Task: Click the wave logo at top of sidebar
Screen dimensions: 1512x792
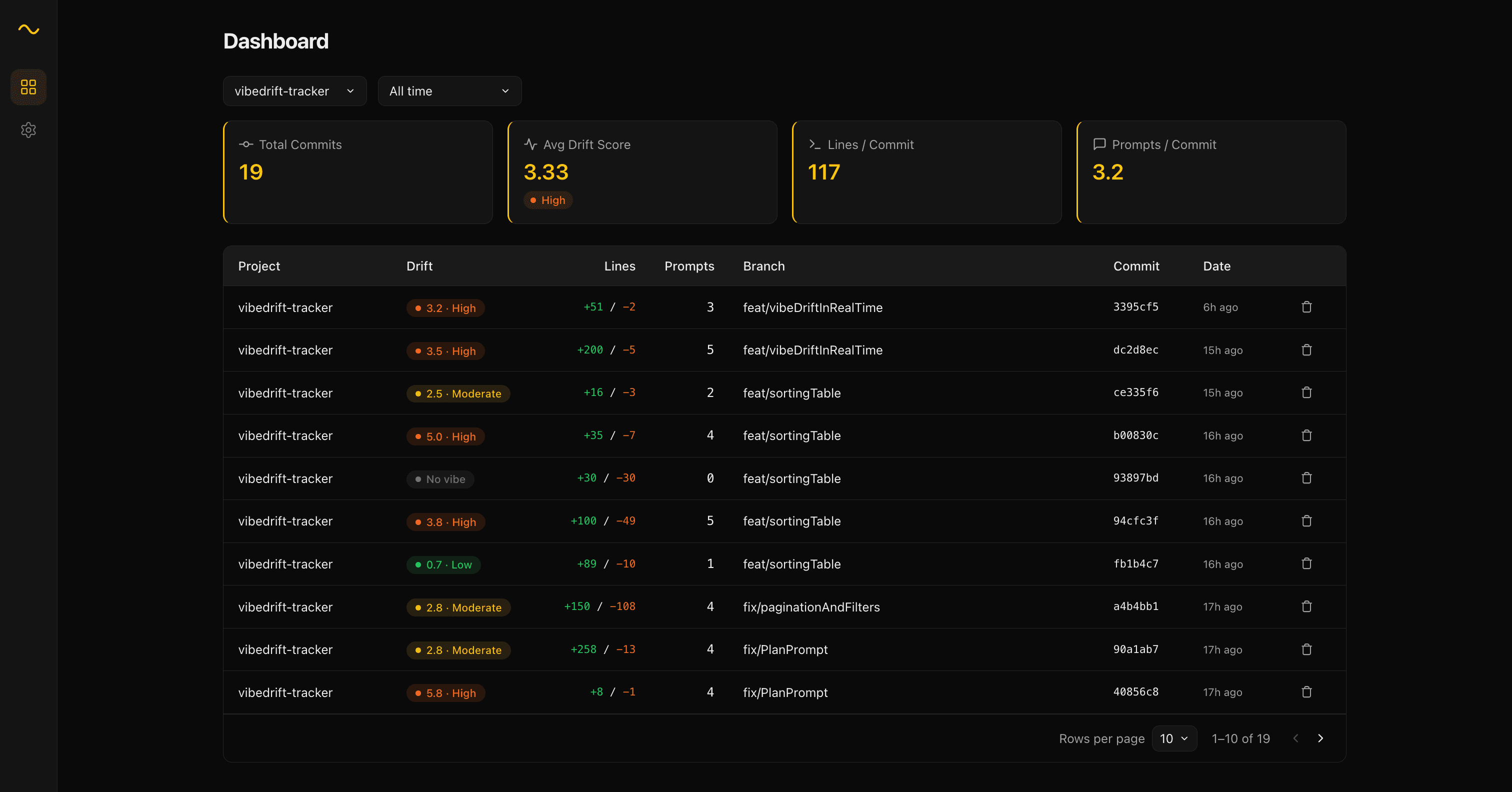Action: [x=28, y=29]
